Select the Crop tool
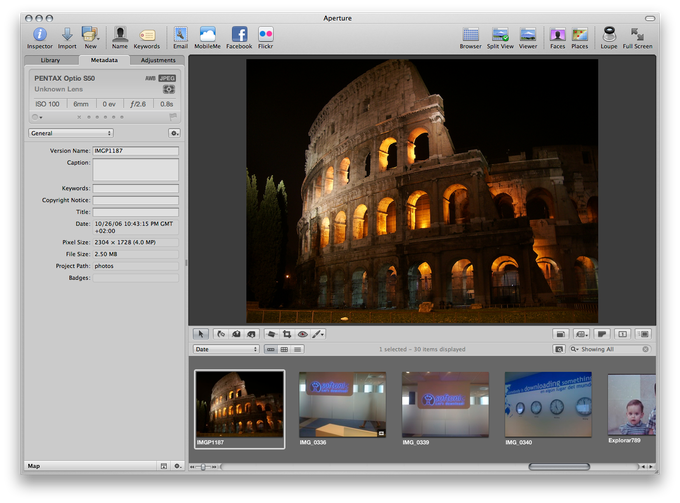 click(x=287, y=334)
